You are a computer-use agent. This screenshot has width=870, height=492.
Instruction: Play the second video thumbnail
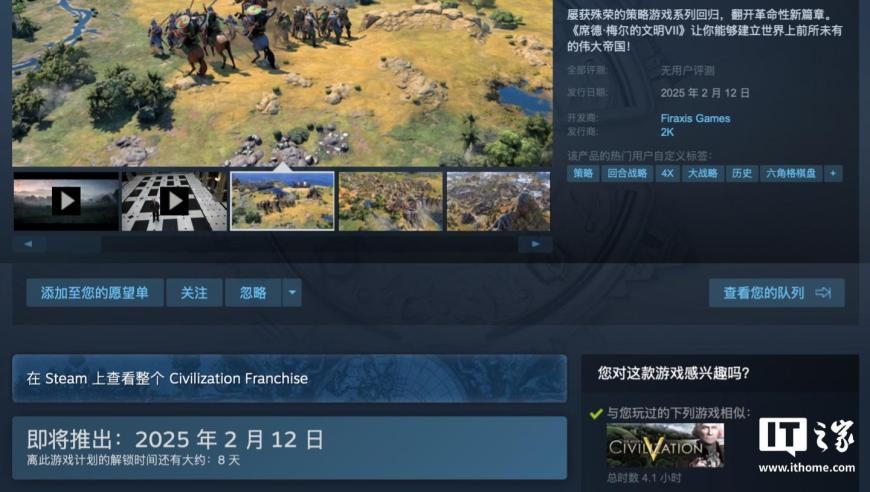(174, 201)
